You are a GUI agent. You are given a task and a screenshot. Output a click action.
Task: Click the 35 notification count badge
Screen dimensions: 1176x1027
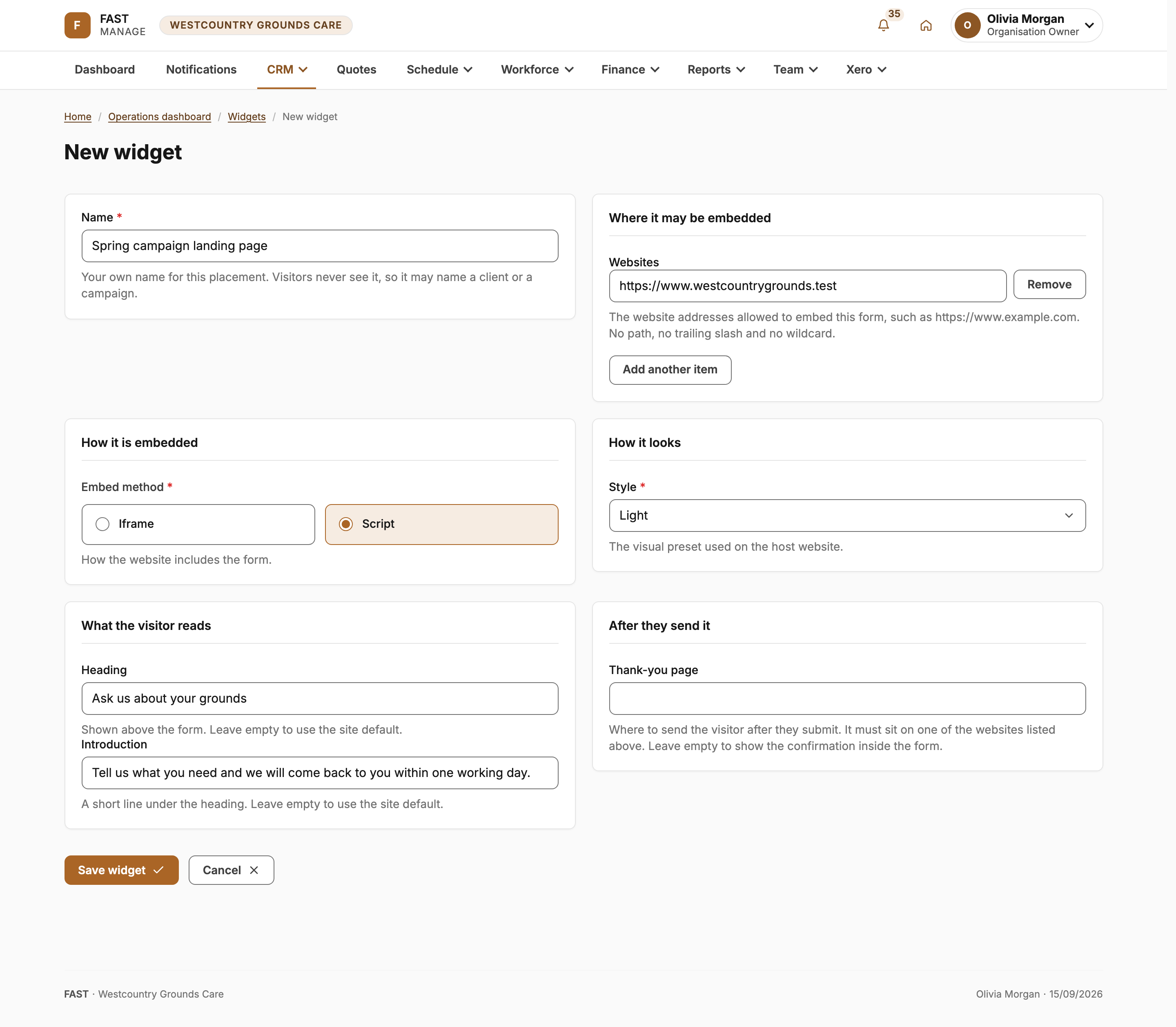[893, 14]
